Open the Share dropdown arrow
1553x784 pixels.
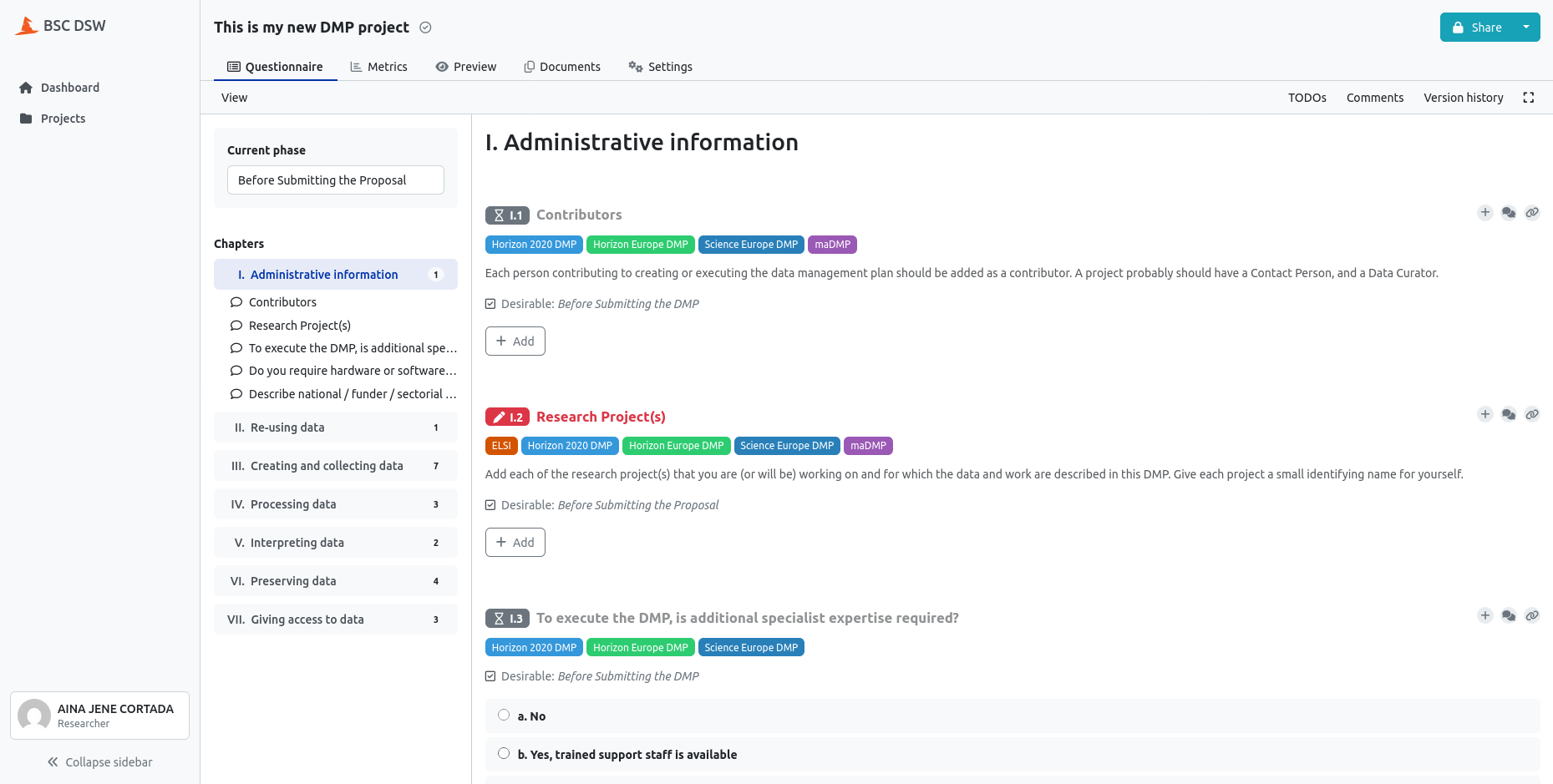coord(1526,28)
